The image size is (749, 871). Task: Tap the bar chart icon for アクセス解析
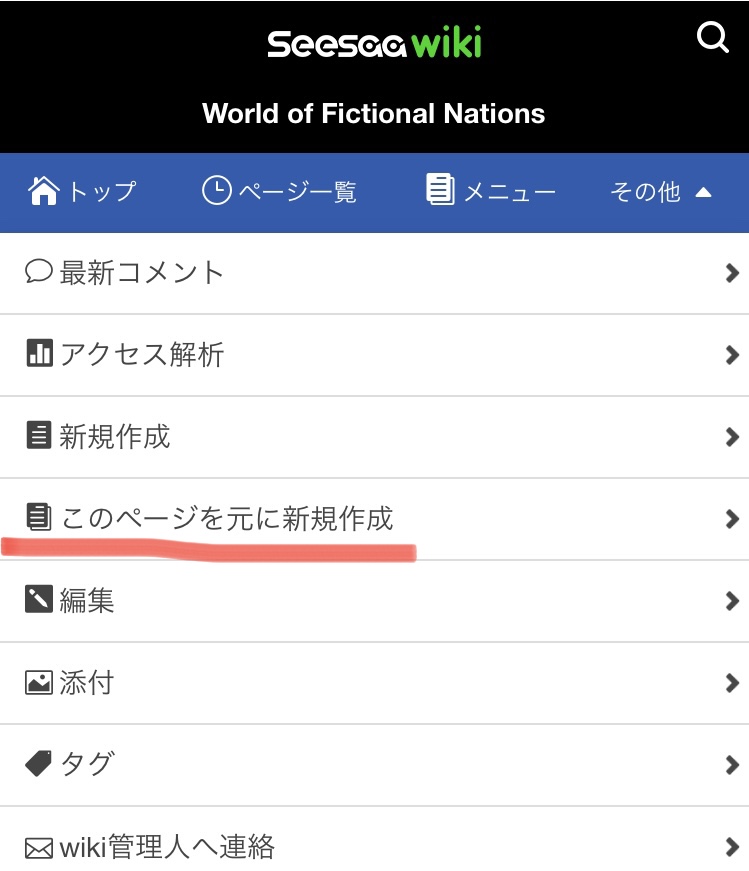pos(39,353)
